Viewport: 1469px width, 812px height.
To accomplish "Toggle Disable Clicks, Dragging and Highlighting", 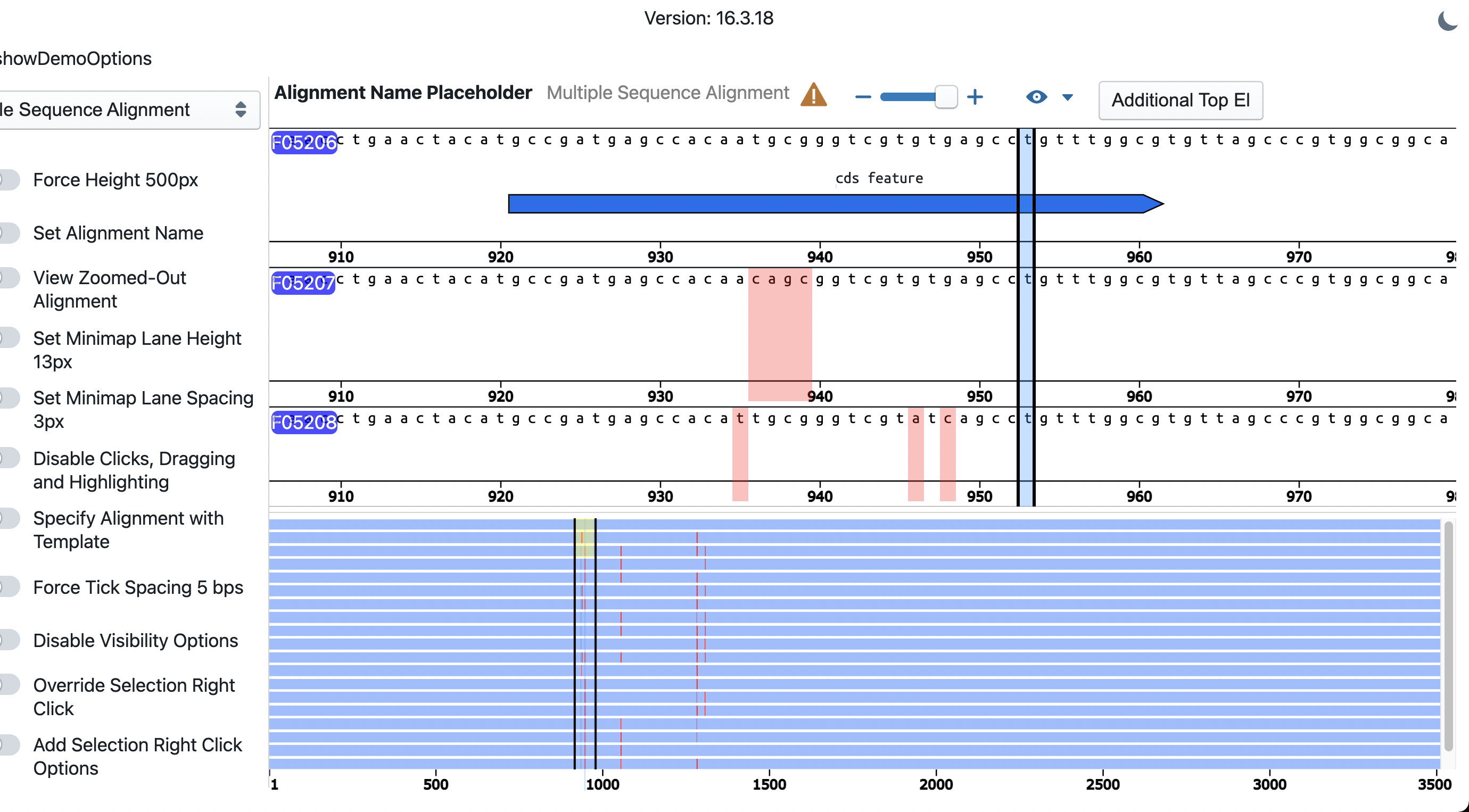I will tap(9, 459).
